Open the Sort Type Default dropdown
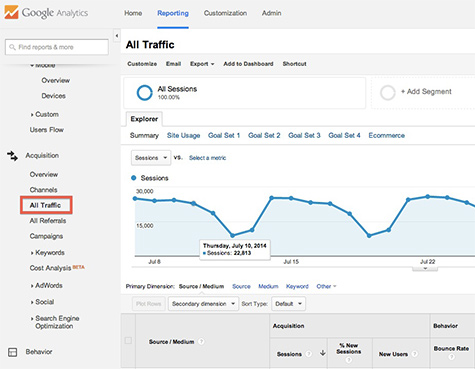Image resolution: width=475 pixels, height=369 pixels. point(288,304)
